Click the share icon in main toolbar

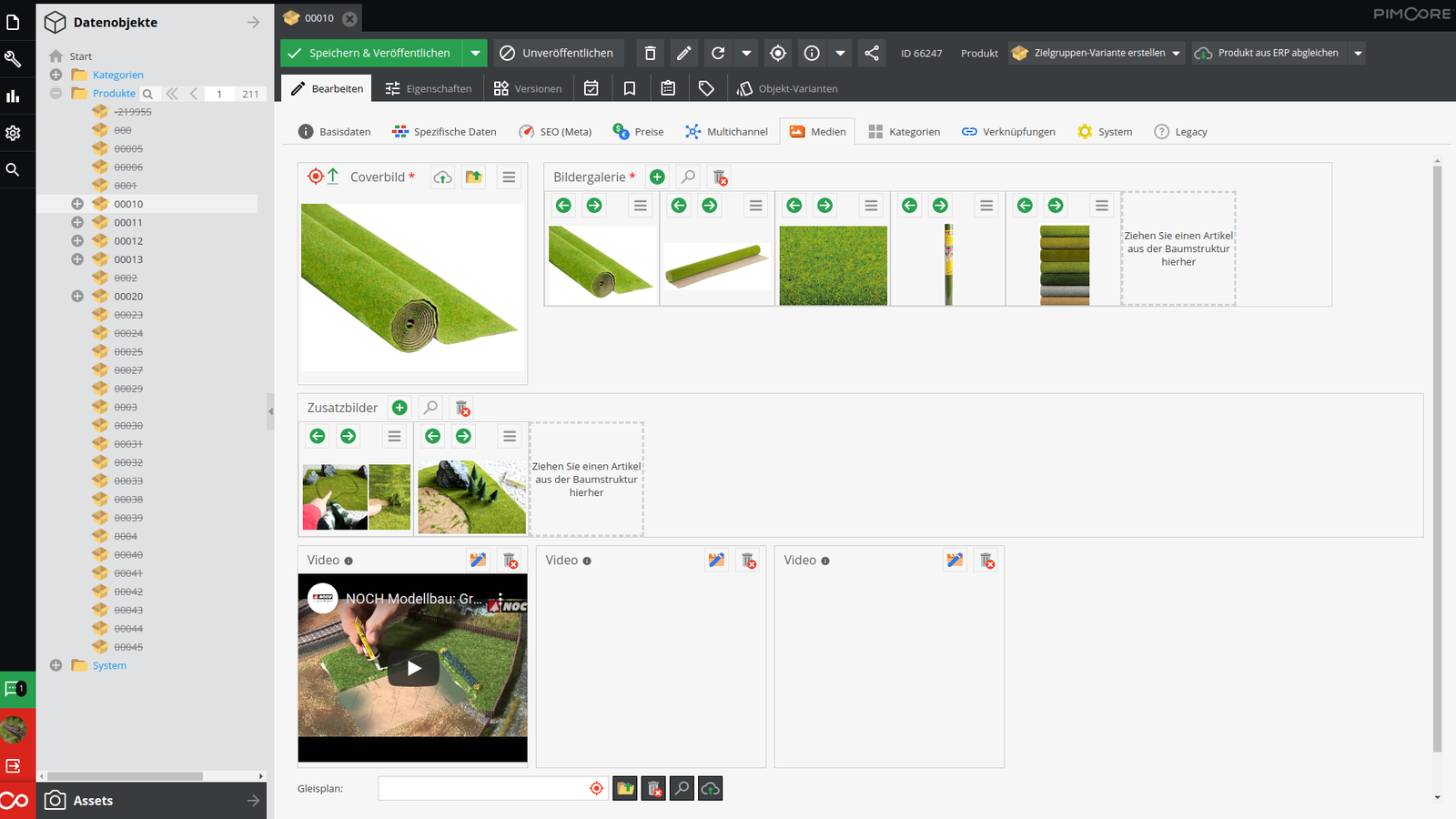tap(872, 53)
